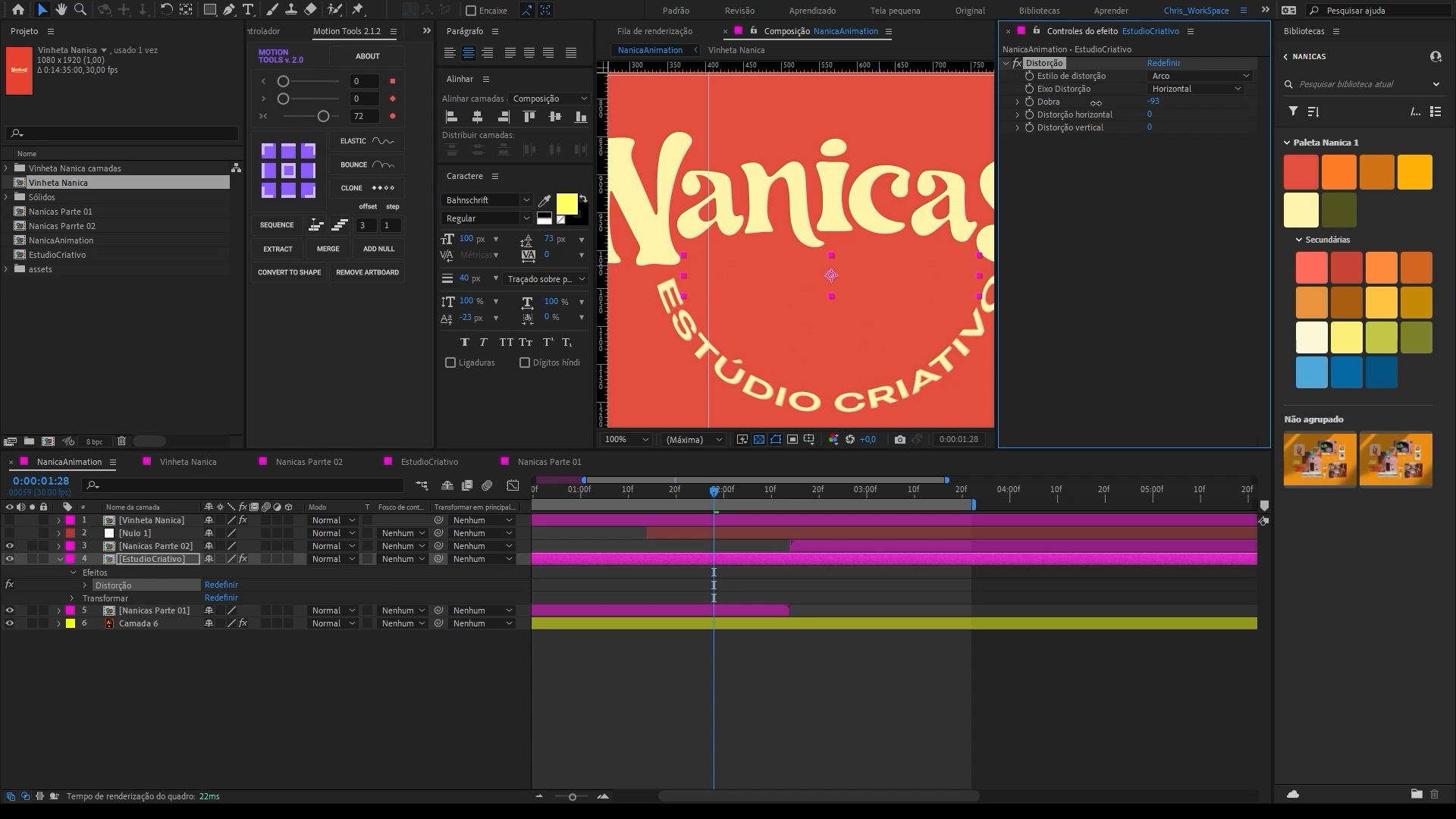
Task: Select the yellow fill color swatch
Action: [x=566, y=204]
